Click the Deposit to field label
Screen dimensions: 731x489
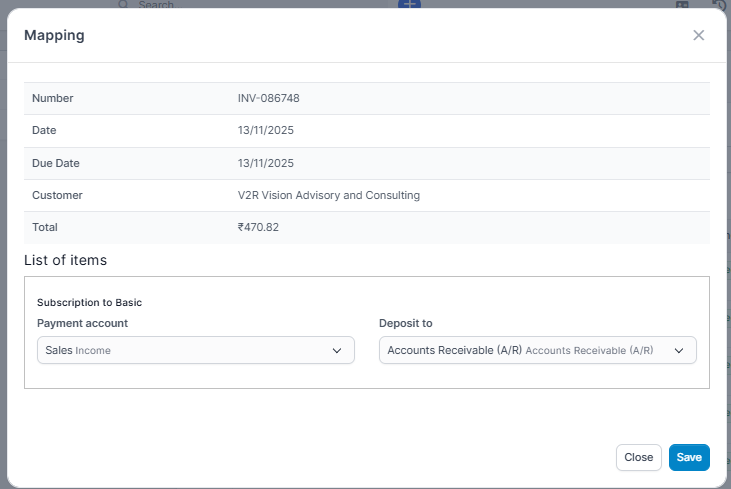405,323
